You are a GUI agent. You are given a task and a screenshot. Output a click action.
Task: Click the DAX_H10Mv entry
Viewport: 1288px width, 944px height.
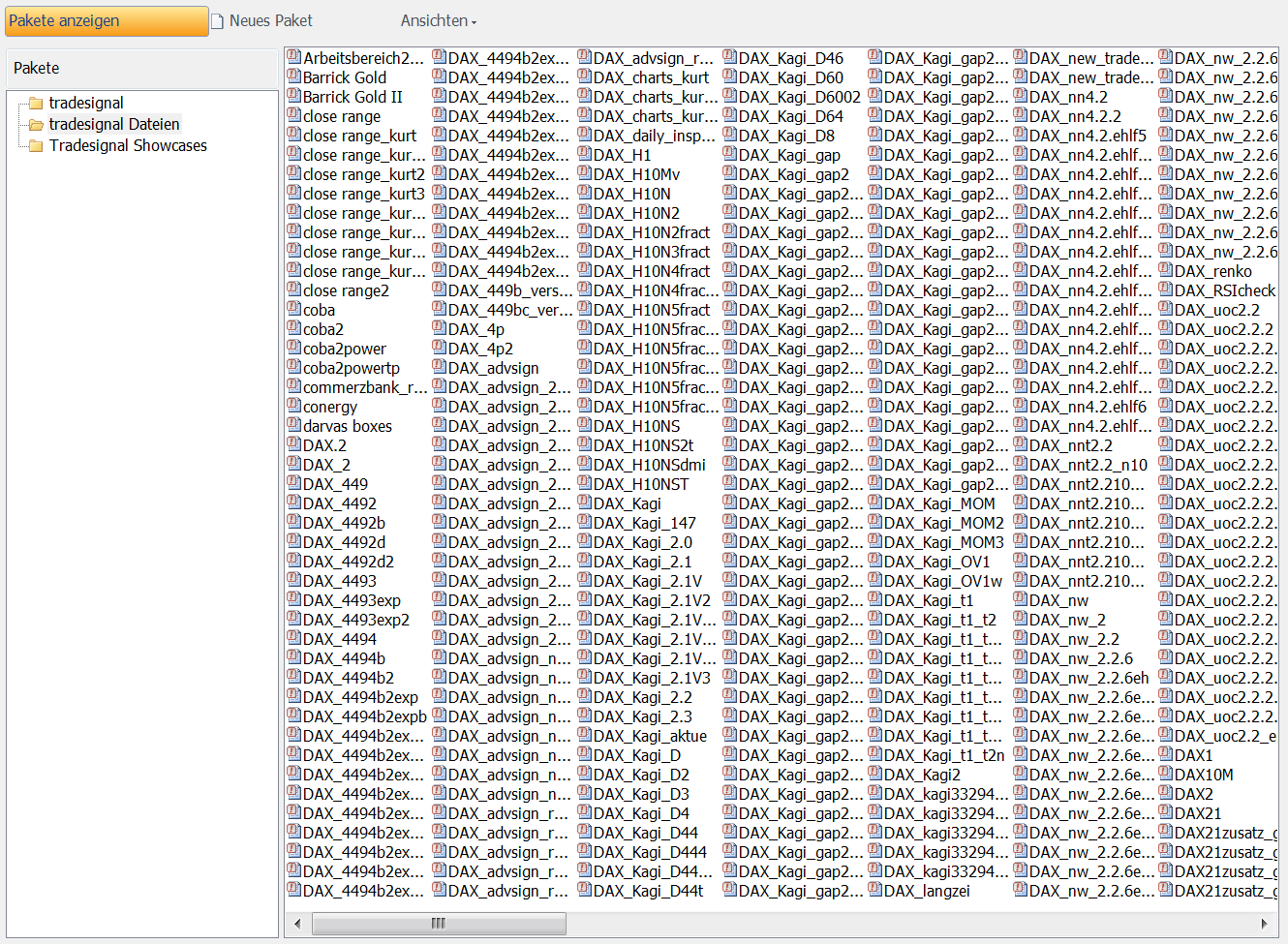tap(636, 174)
